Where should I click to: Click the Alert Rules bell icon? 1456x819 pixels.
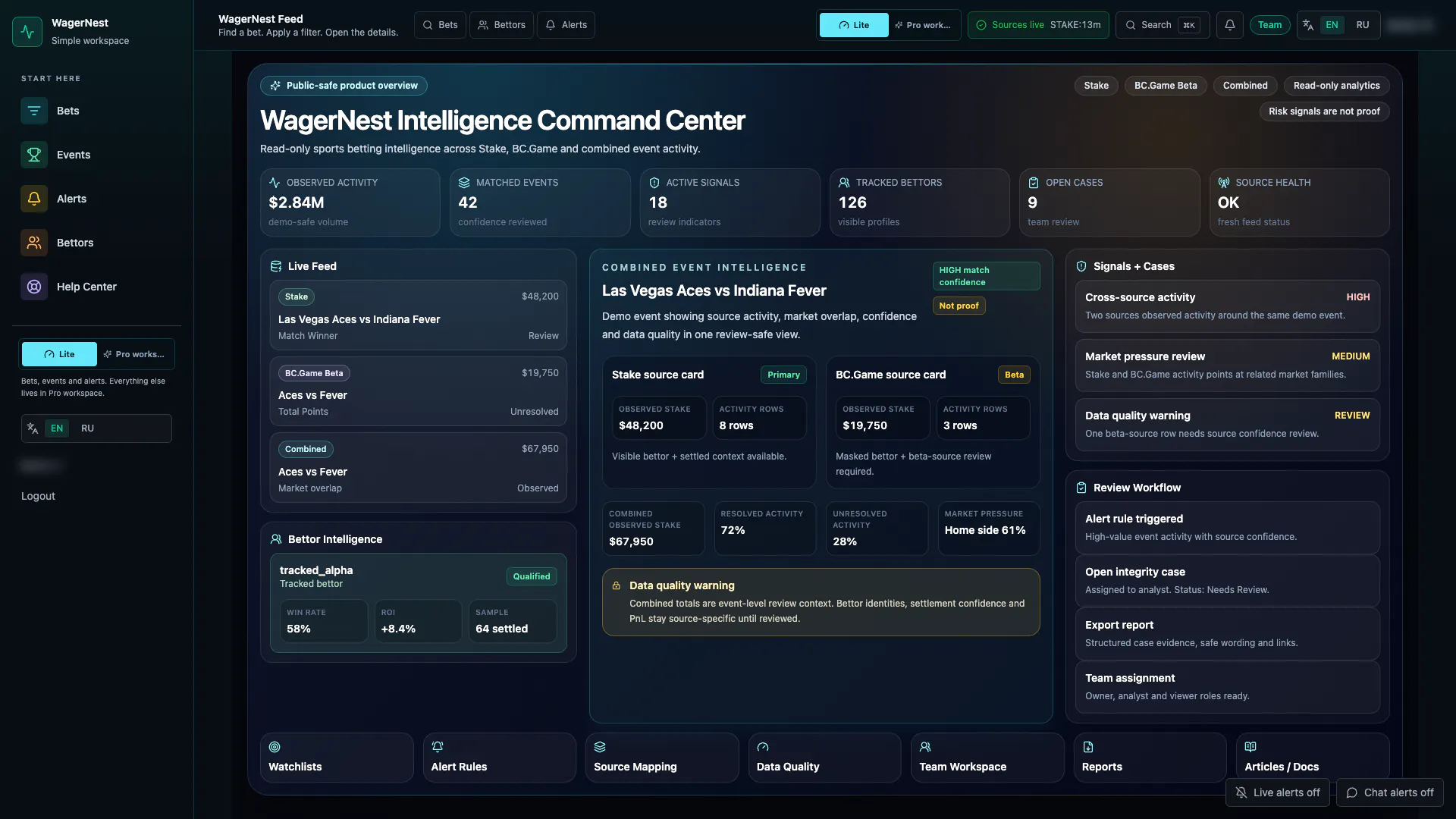[x=438, y=747]
